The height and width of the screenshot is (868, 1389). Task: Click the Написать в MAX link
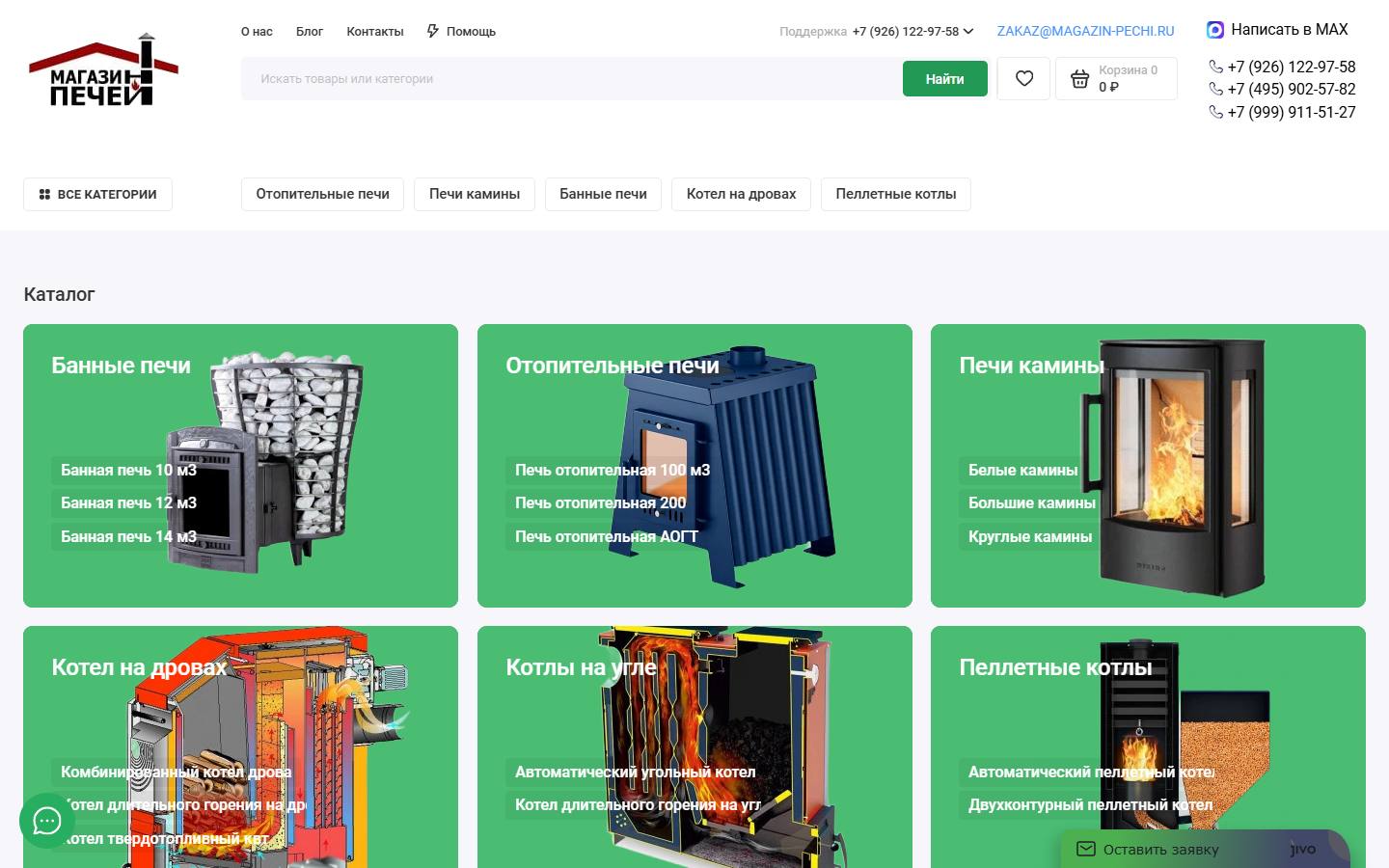(x=1290, y=30)
